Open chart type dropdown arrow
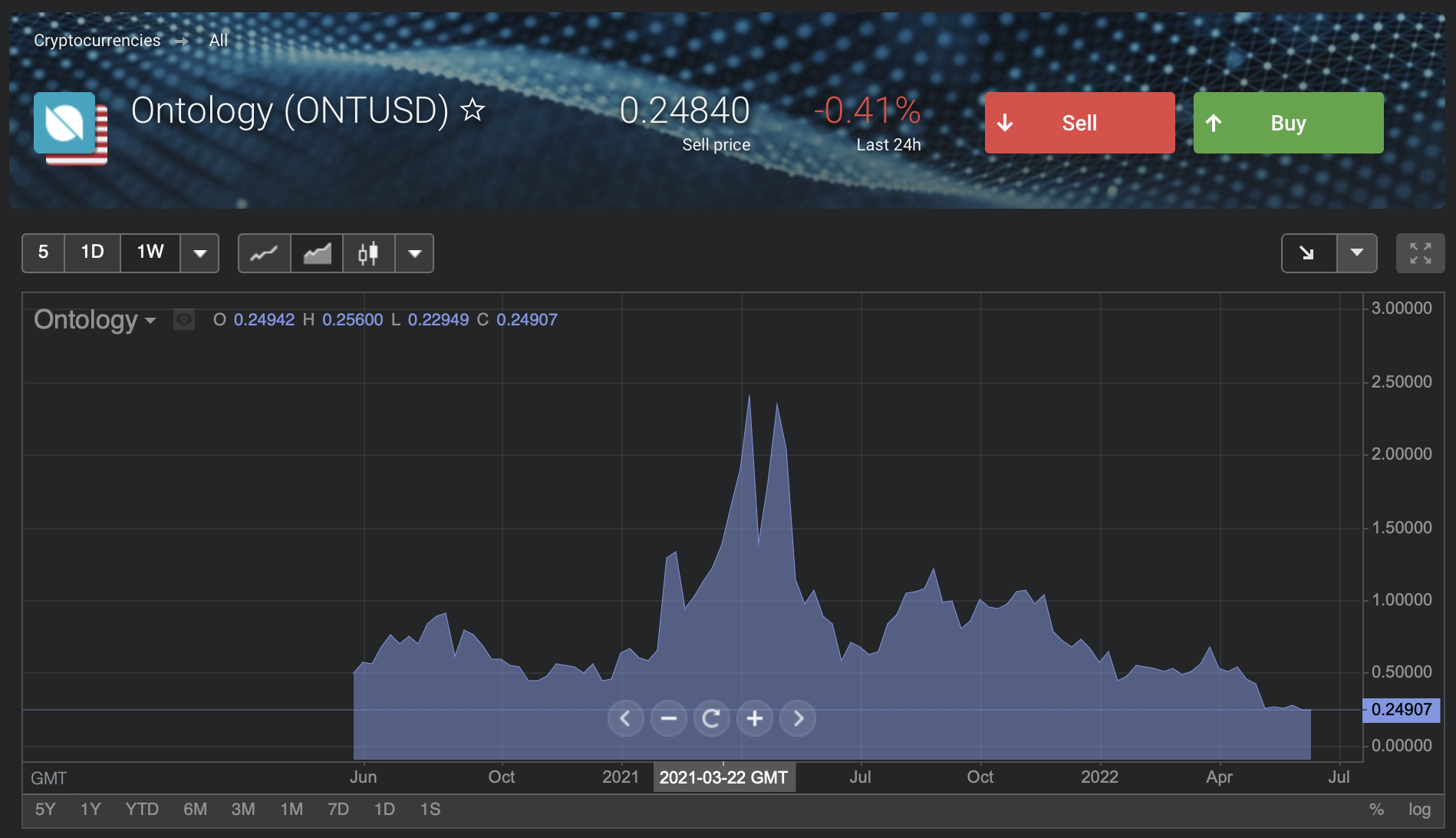The width and height of the screenshot is (1456, 838). pyautogui.click(x=414, y=253)
